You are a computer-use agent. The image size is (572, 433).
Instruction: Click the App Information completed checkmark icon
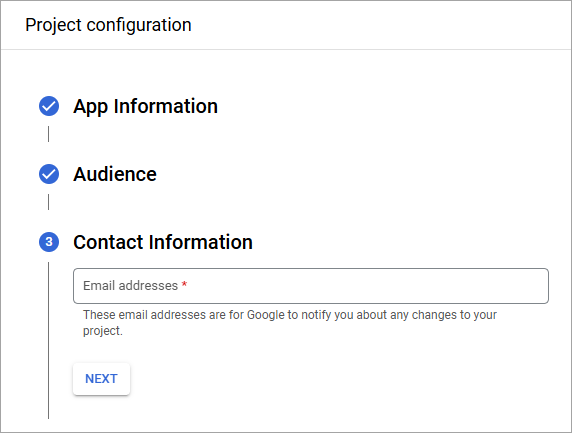pos(49,106)
